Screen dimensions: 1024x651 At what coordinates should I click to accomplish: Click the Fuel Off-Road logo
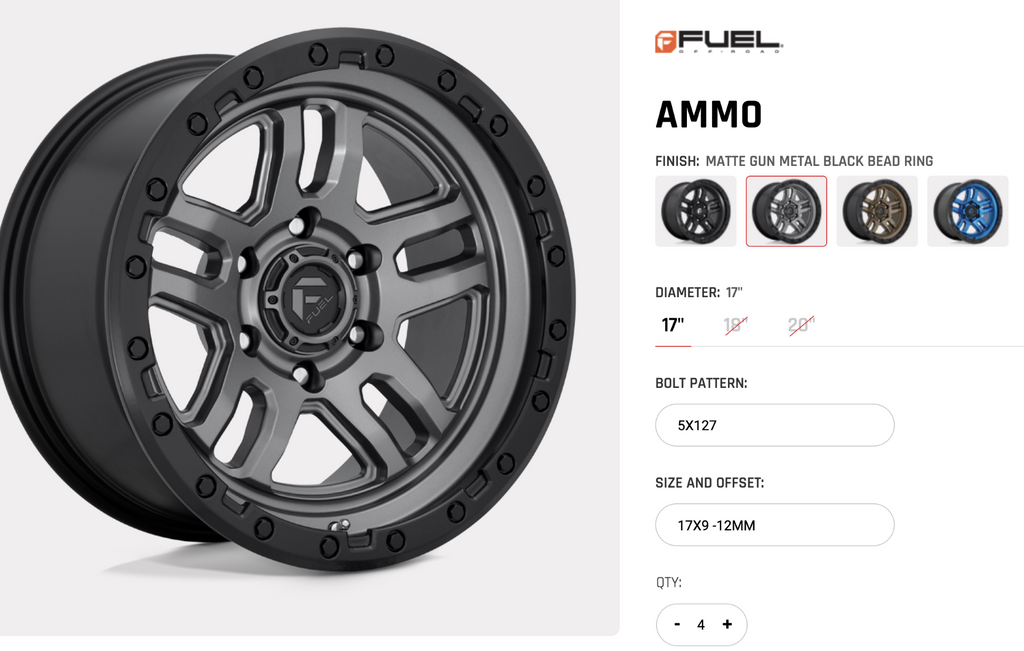(718, 42)
